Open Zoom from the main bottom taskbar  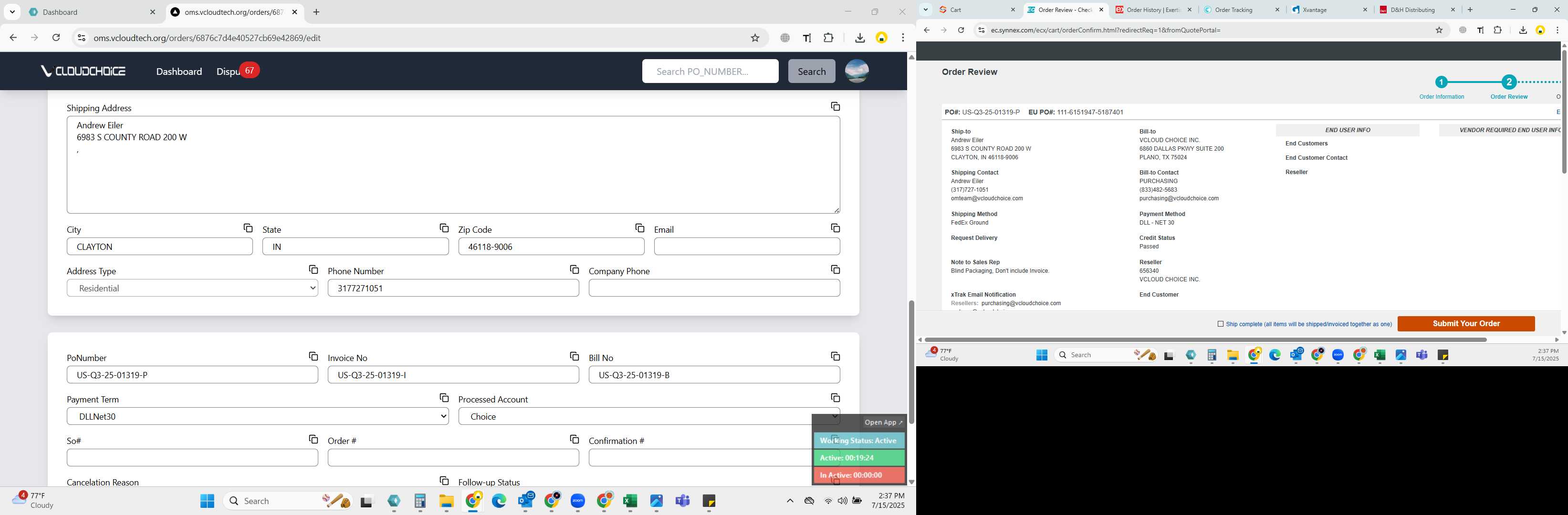point(578,501)
